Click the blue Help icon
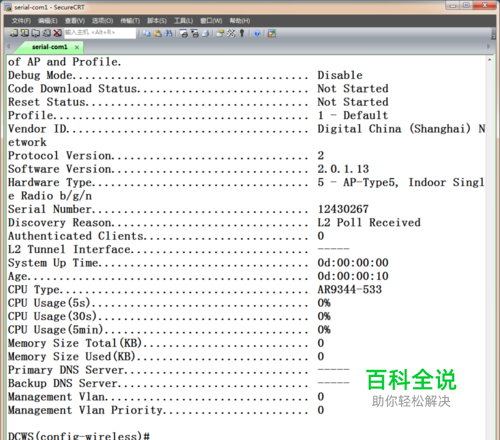The height and width of the screenshot is (440, 500). pyautogui.click(x=257, y=33)
